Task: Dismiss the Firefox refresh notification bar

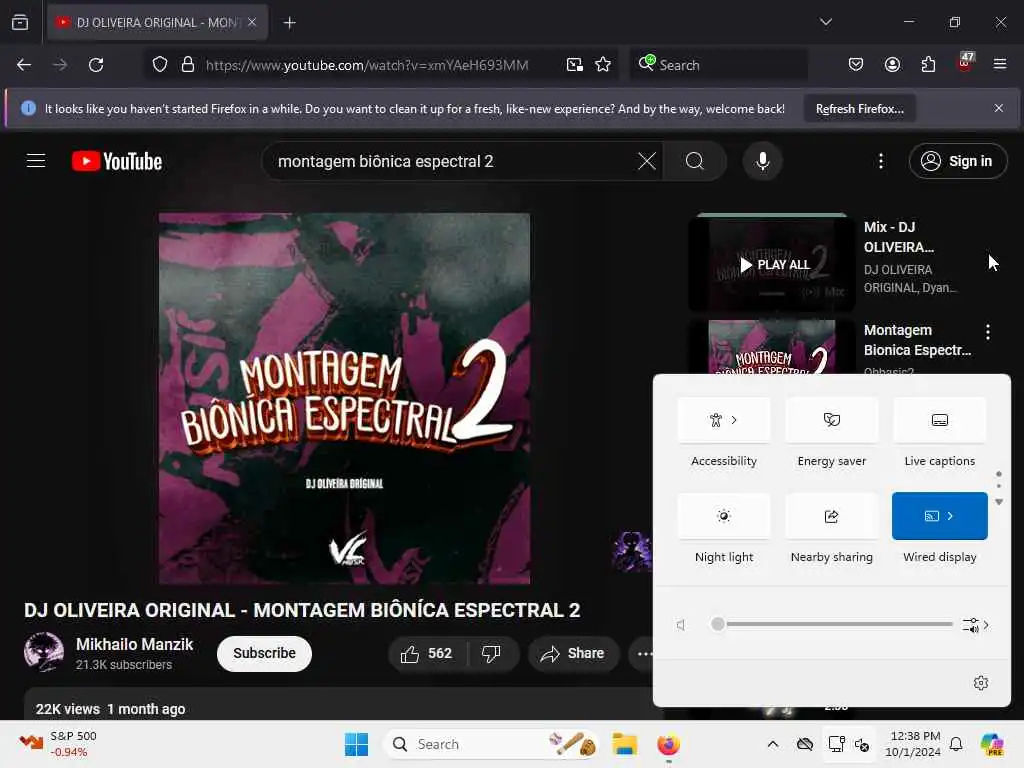Action: point(999,108)
